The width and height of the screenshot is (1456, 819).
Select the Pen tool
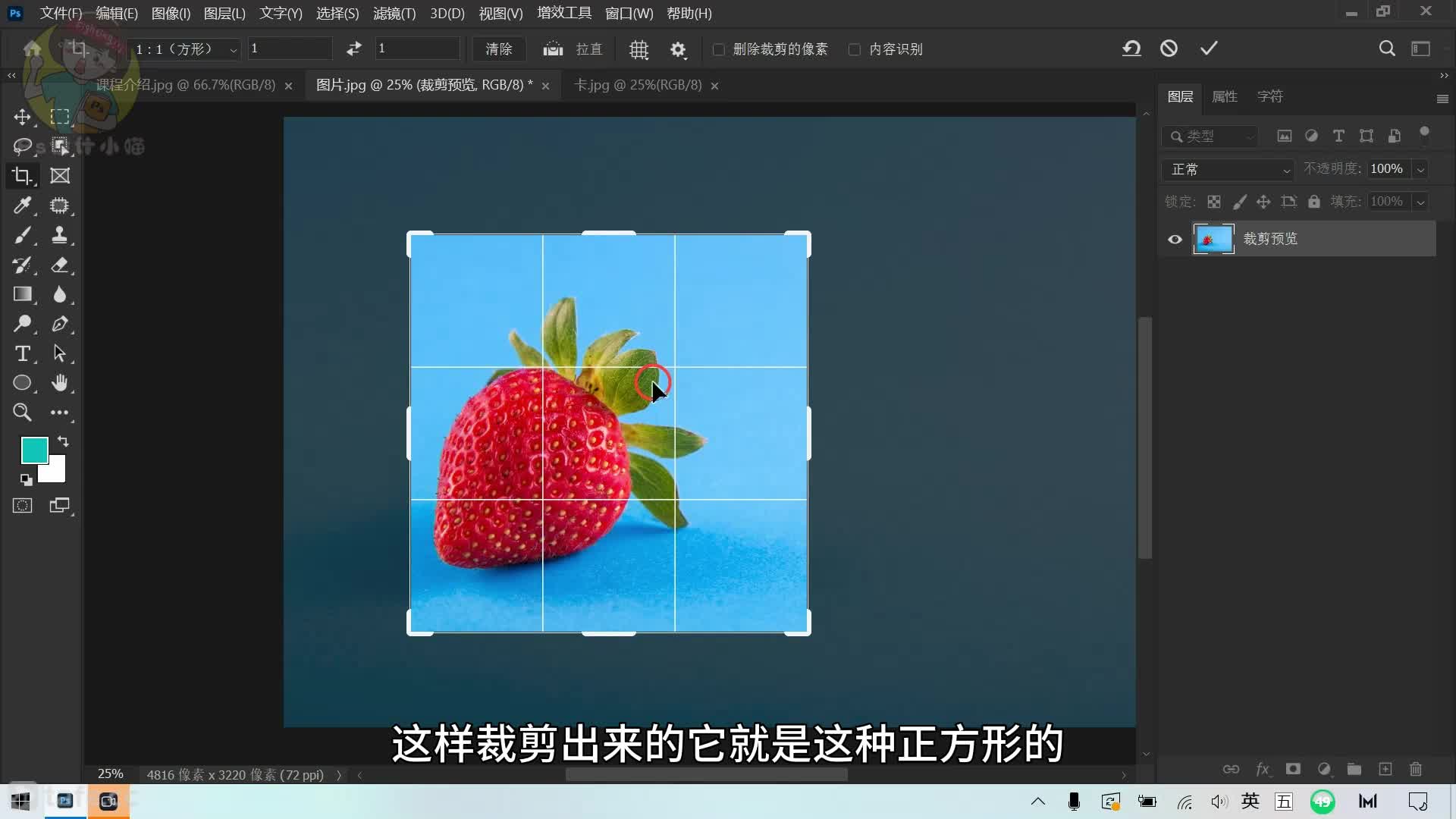click(59, 324)
